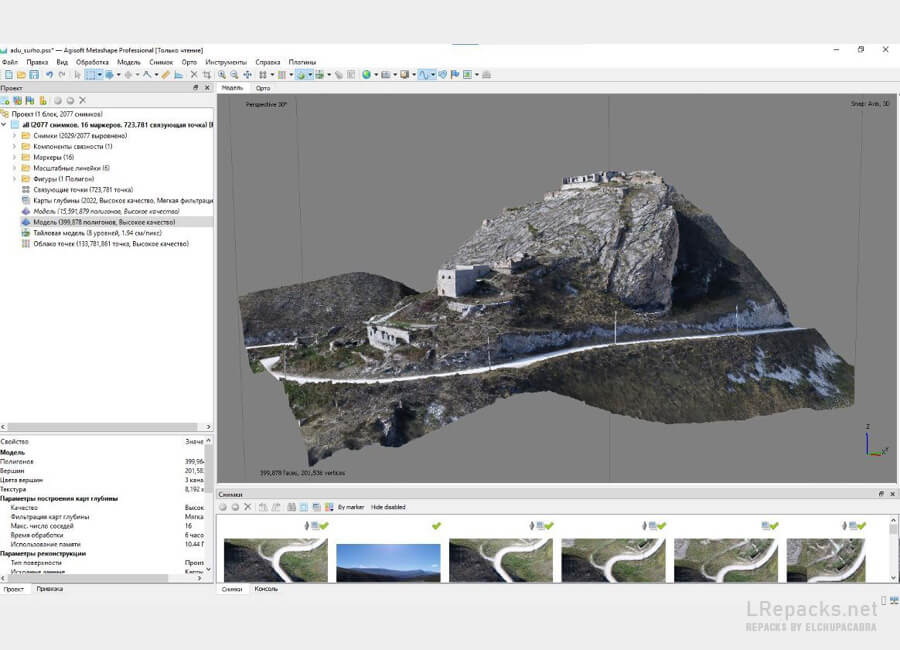Open the Обработка menu
The image size is (900, 650).
pyautogui.click(x=92, y=62)
